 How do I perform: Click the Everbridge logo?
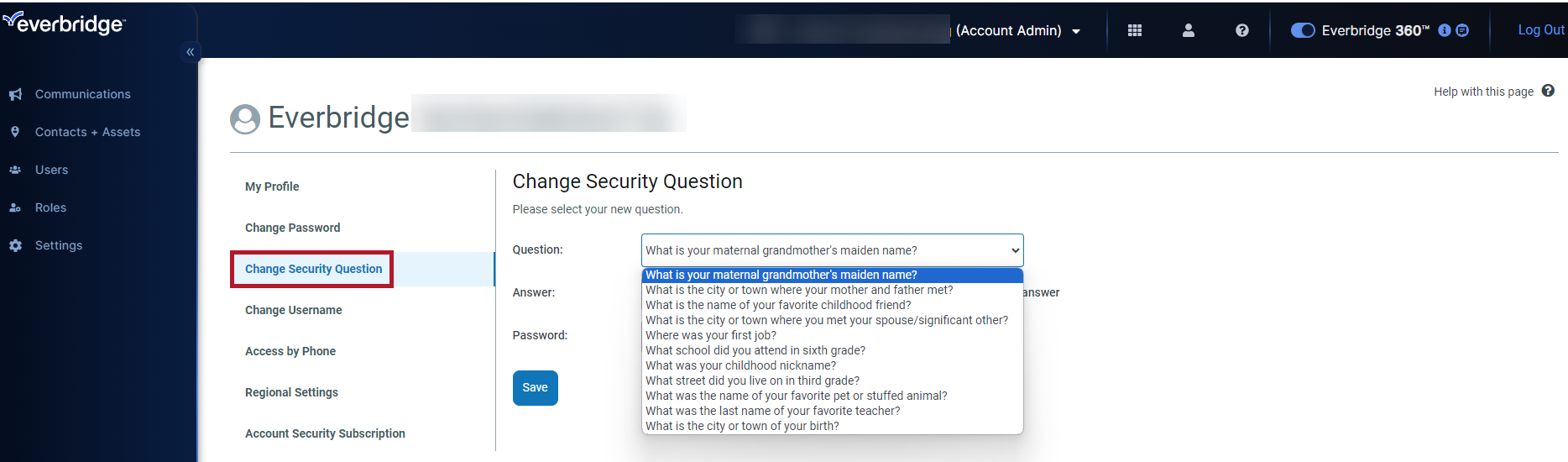pos(65,24)
